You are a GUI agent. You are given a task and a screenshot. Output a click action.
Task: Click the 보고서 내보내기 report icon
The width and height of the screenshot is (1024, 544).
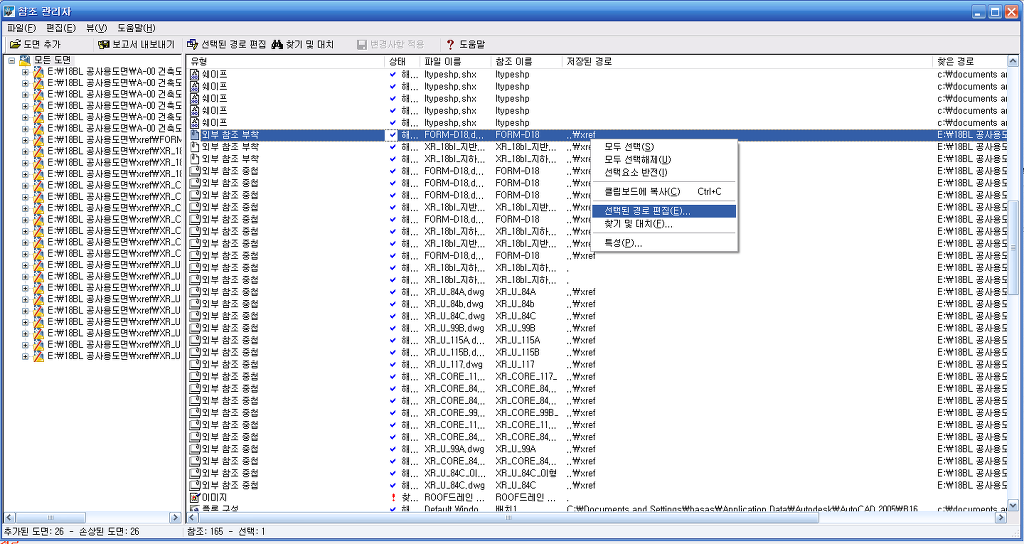click(x=103, y=44)
